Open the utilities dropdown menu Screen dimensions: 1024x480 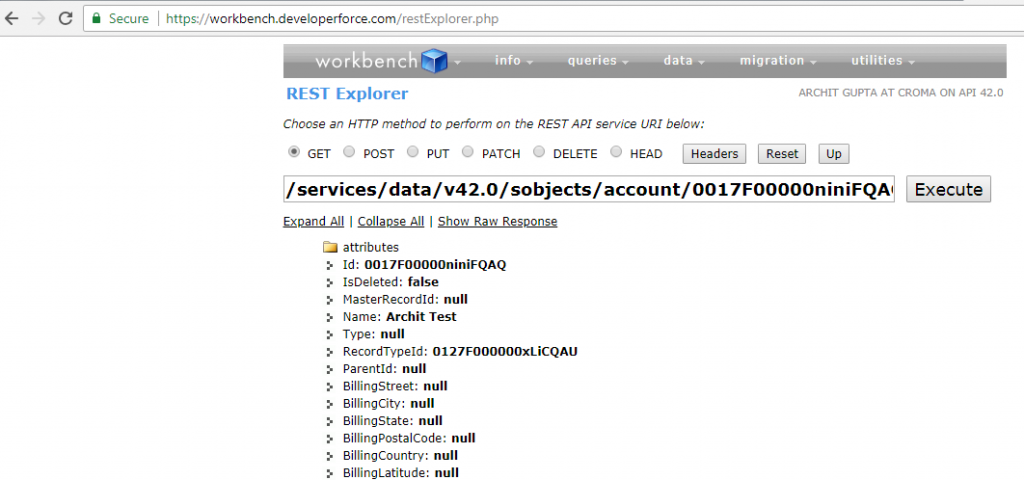click(x=882, y=61)
